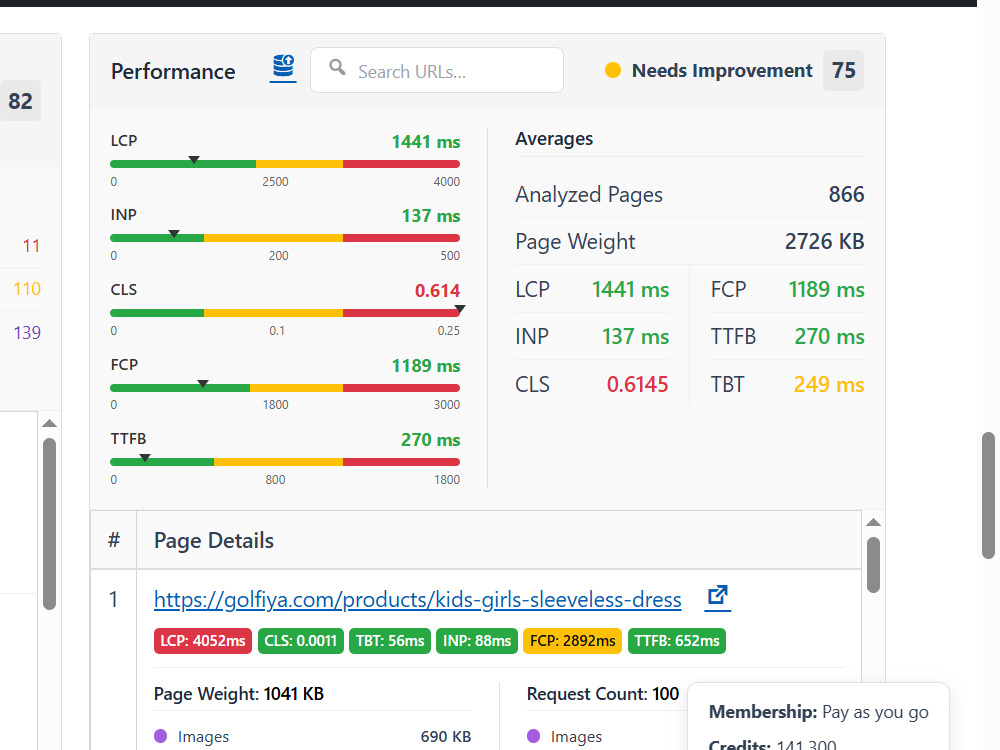Screen dimensions: 1000x750
Task: Click the average CLS value 0.6145
Action: click(637, 385)
